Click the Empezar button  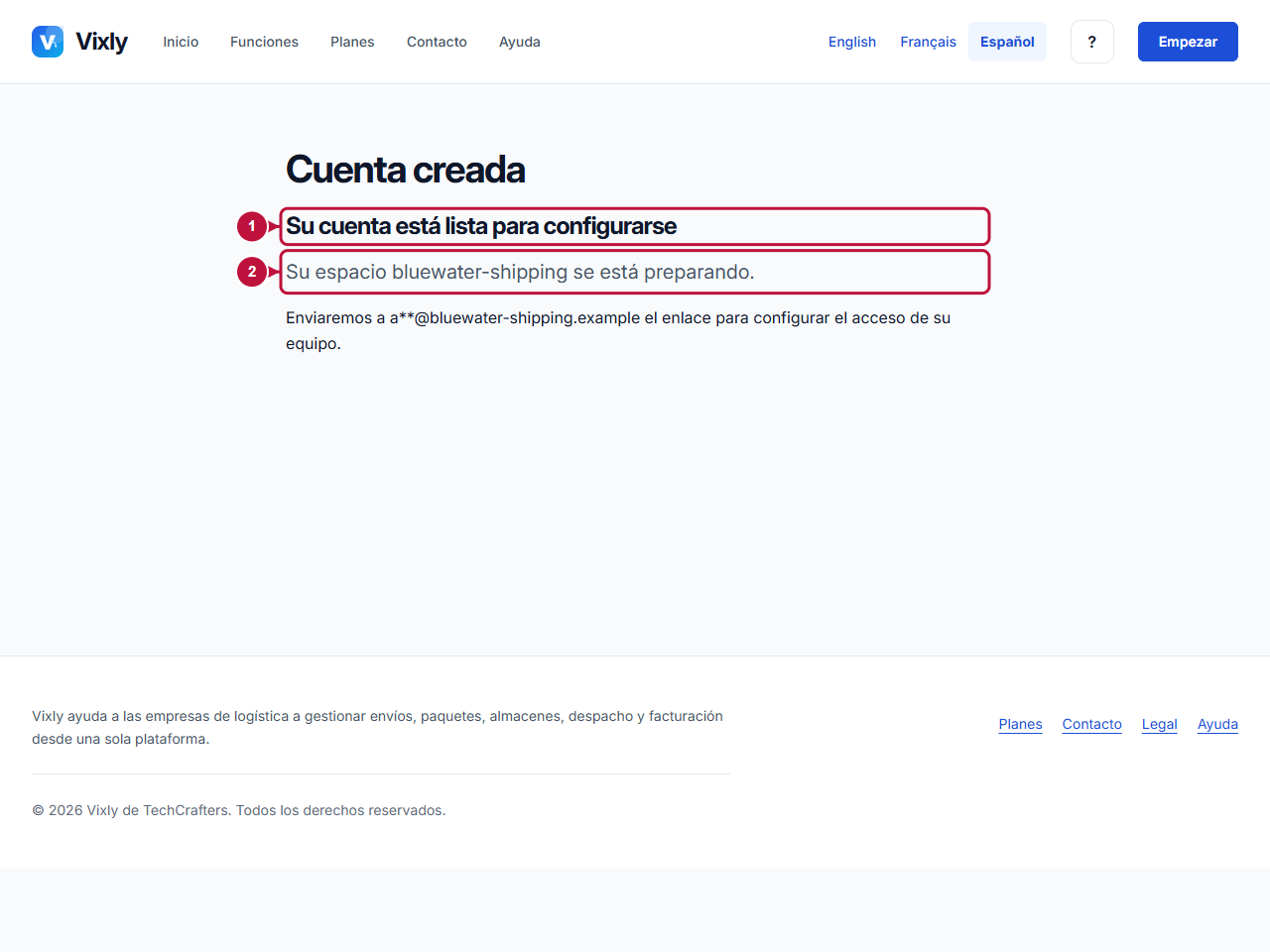point(1188,42)
